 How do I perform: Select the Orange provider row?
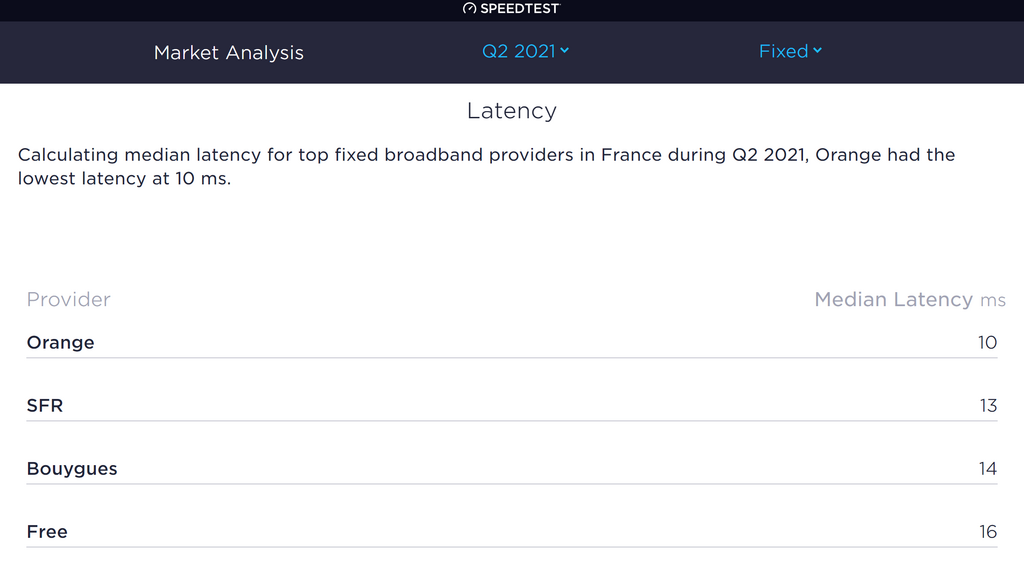pyautogui.click(x=511, y=342)
